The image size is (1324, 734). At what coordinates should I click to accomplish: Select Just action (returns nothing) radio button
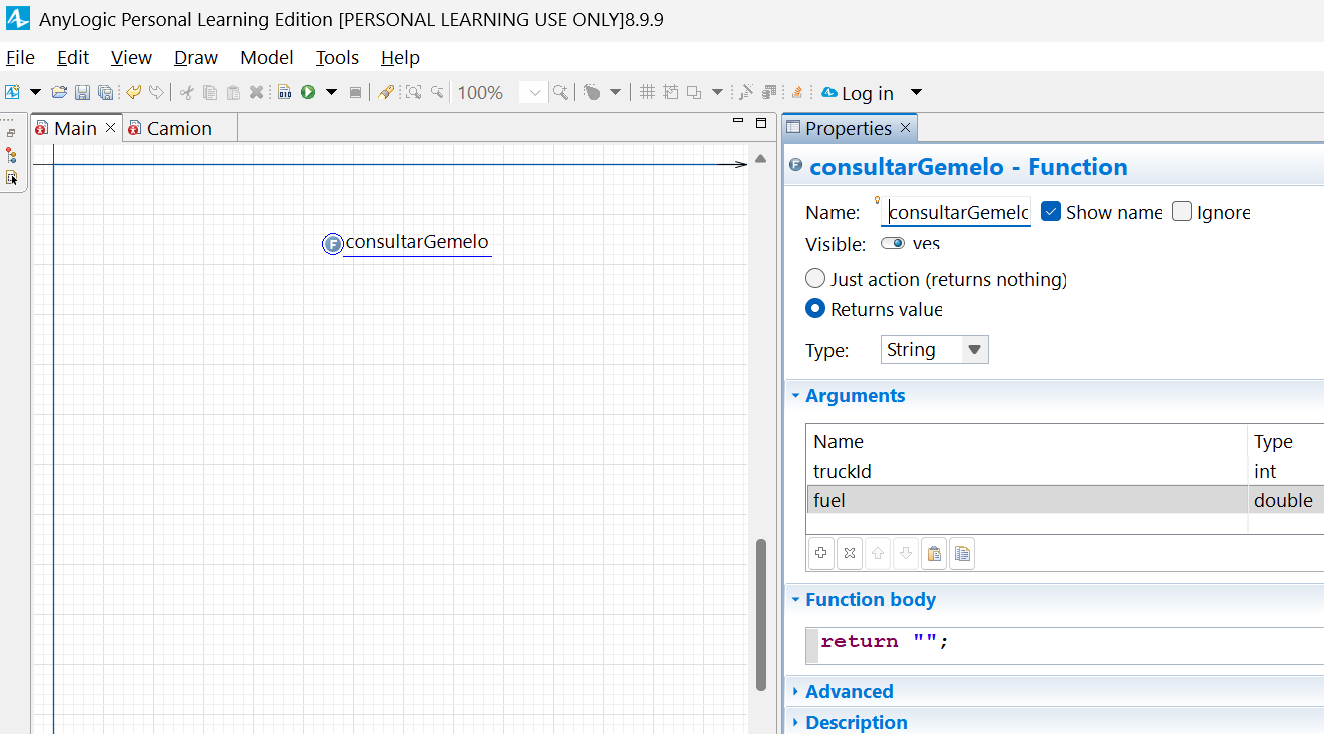point(815,279)
